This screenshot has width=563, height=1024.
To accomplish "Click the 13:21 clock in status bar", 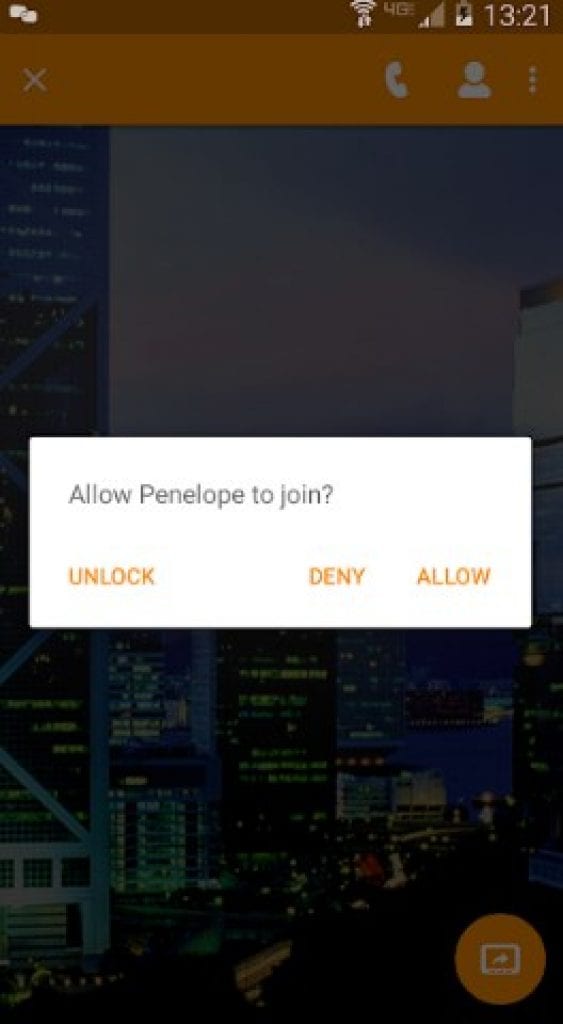I will point(517,14).
